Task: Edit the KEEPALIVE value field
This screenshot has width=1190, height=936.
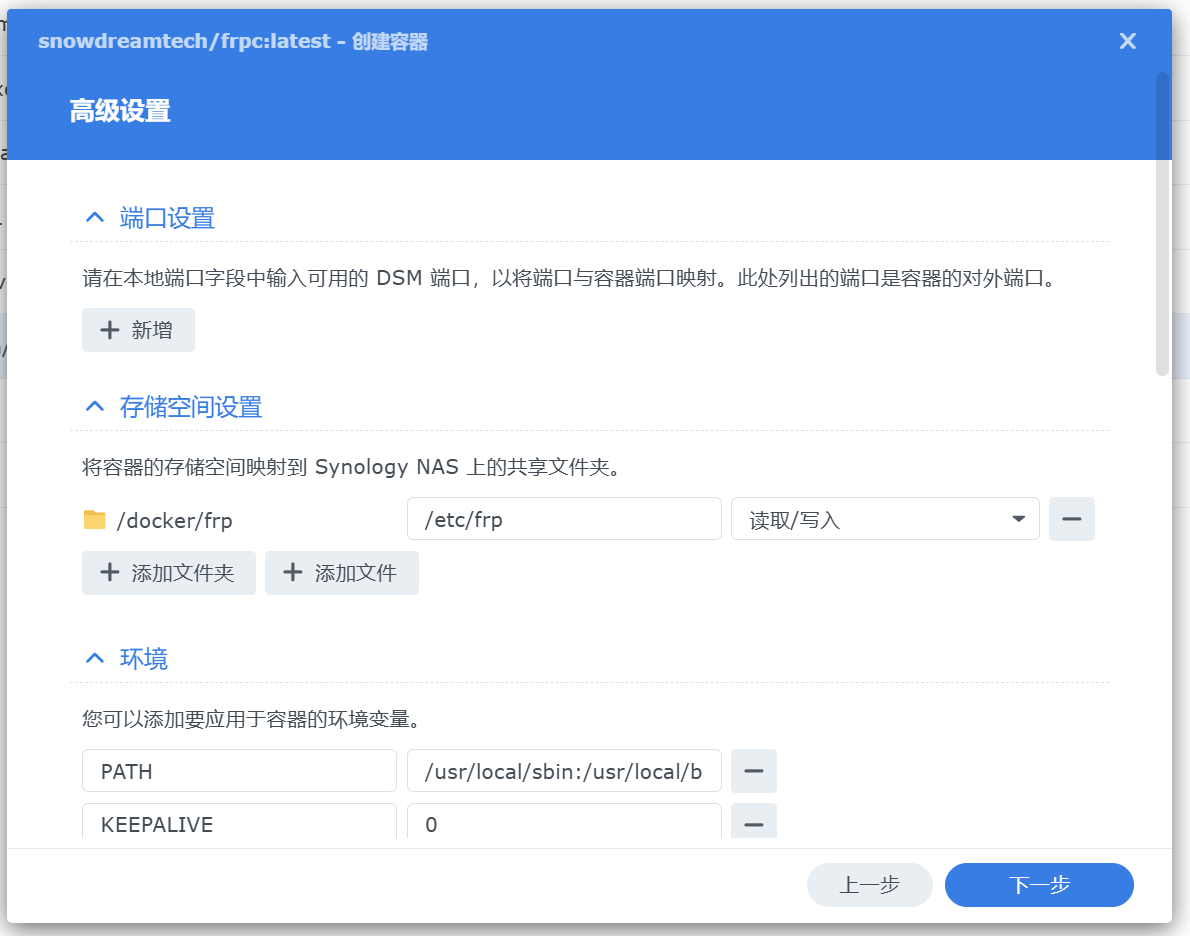Action: pyautogui.click(x=563, y=824)
